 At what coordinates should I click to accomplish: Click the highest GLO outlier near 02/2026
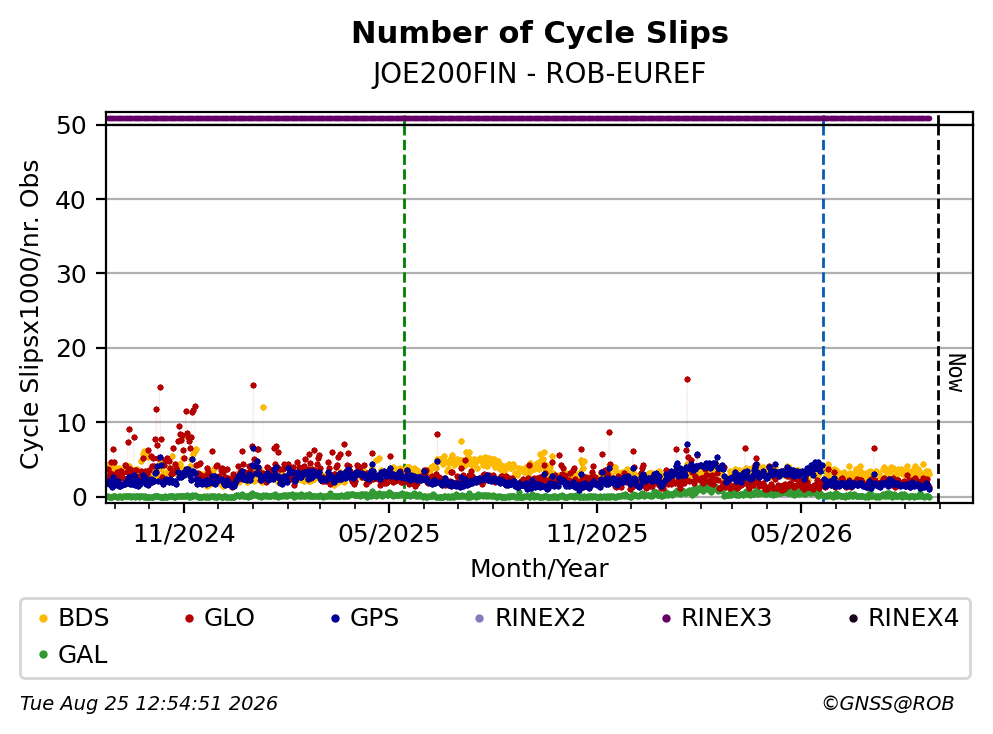687,380
